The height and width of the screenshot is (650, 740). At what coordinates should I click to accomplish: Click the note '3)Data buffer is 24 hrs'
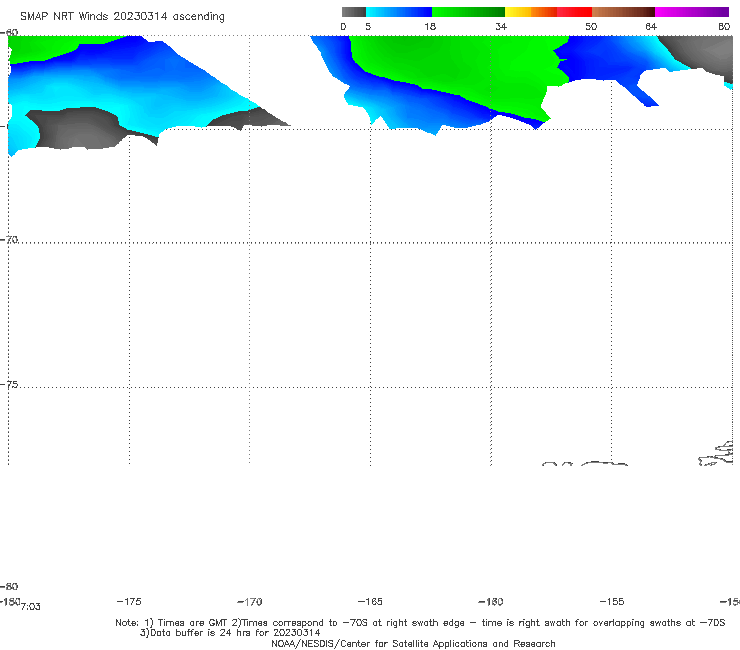(x=230, y=633)
